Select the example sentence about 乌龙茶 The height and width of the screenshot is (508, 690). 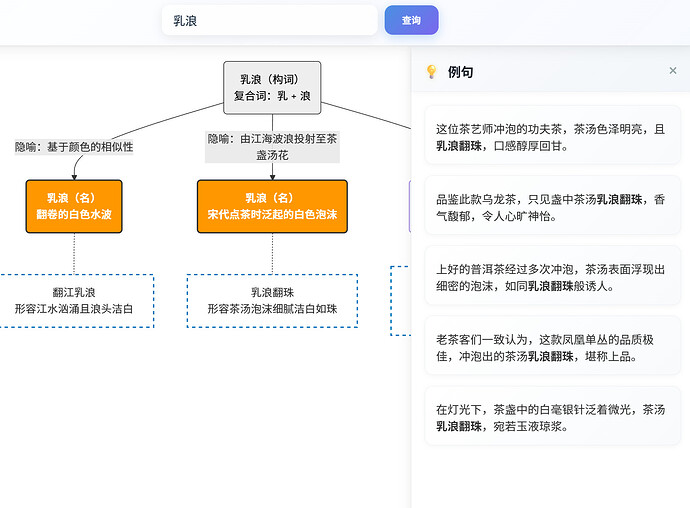(551, 207)
